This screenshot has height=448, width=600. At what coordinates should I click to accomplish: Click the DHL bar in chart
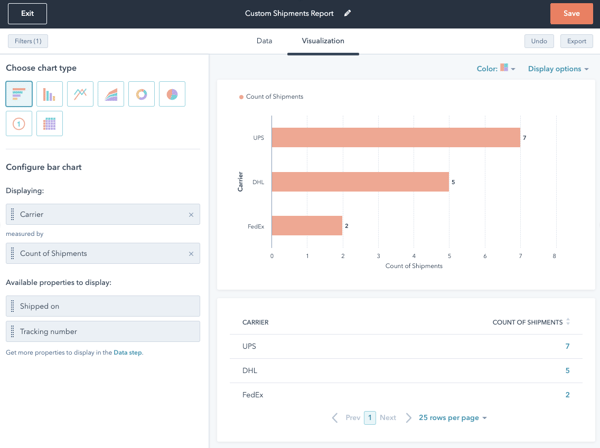pos(360,182)
